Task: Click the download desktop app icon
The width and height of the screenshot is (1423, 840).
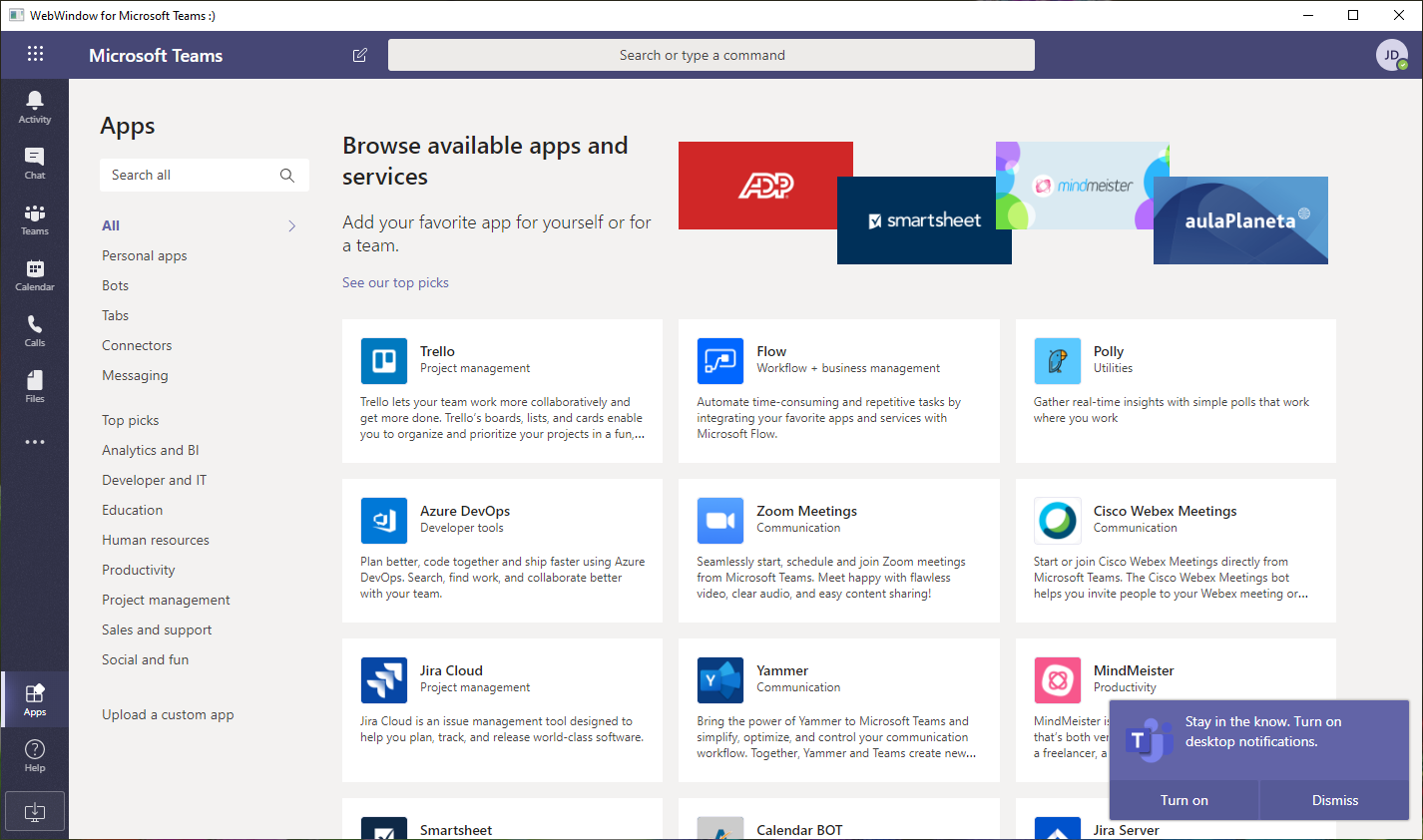Action: (x=35, y=811)
